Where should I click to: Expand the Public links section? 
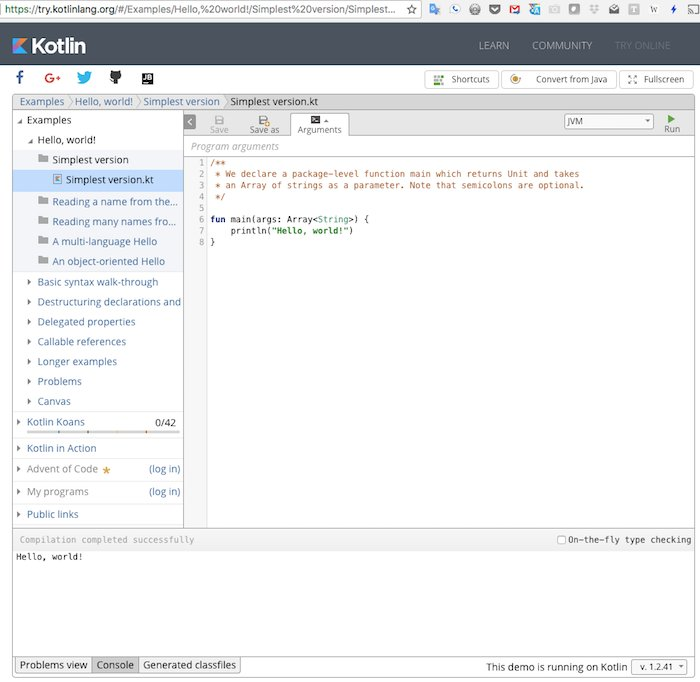point(18,514)
